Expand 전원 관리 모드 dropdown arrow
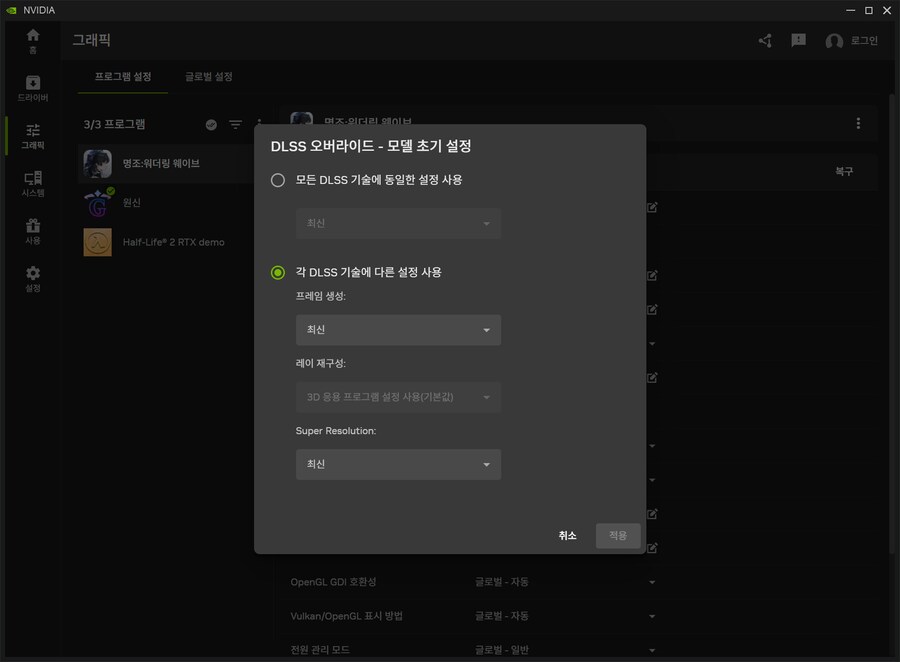The height and width of the screenshot is (662, 900). 652,650
